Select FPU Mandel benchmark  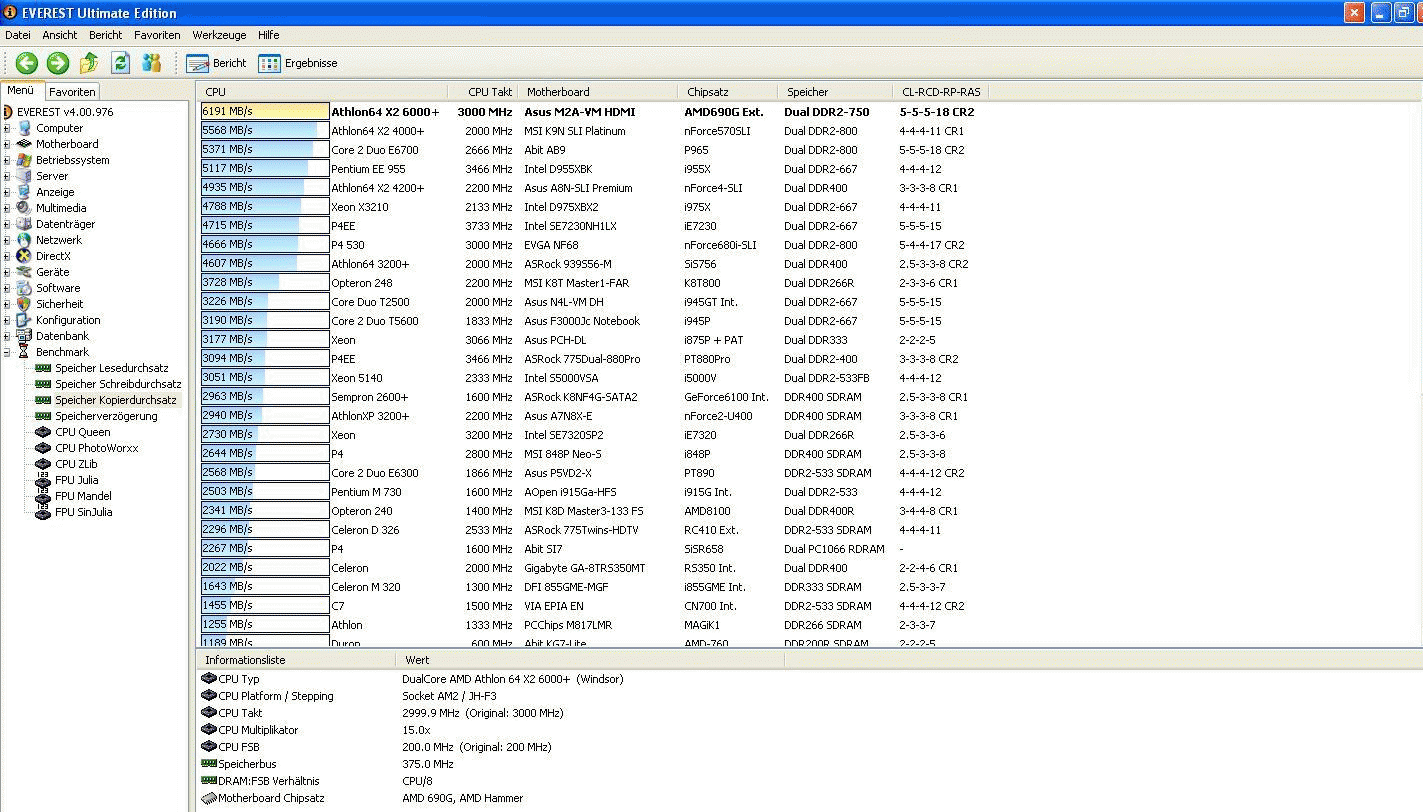click(83, 496)
